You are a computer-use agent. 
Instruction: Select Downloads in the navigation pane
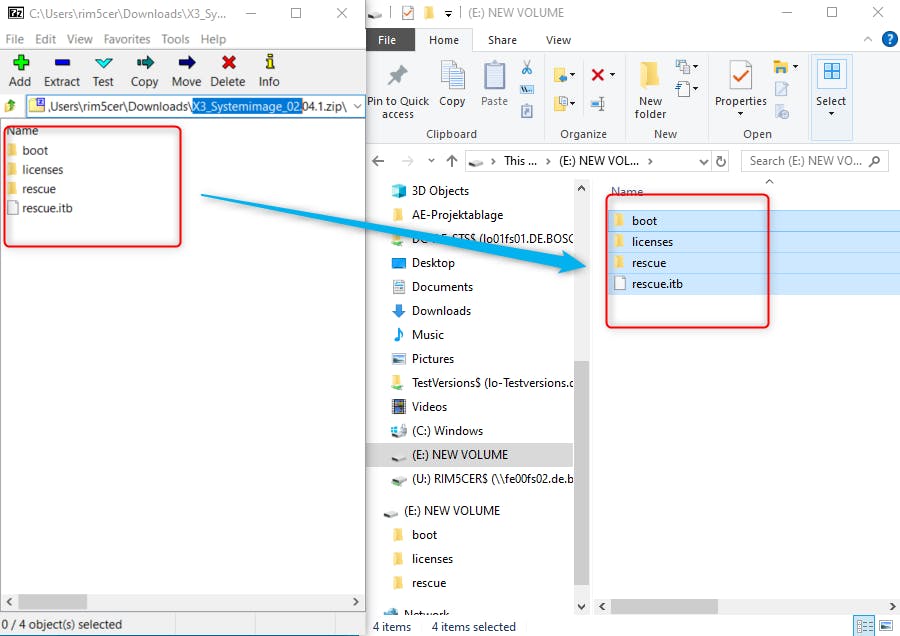click(x=441, y=311)
